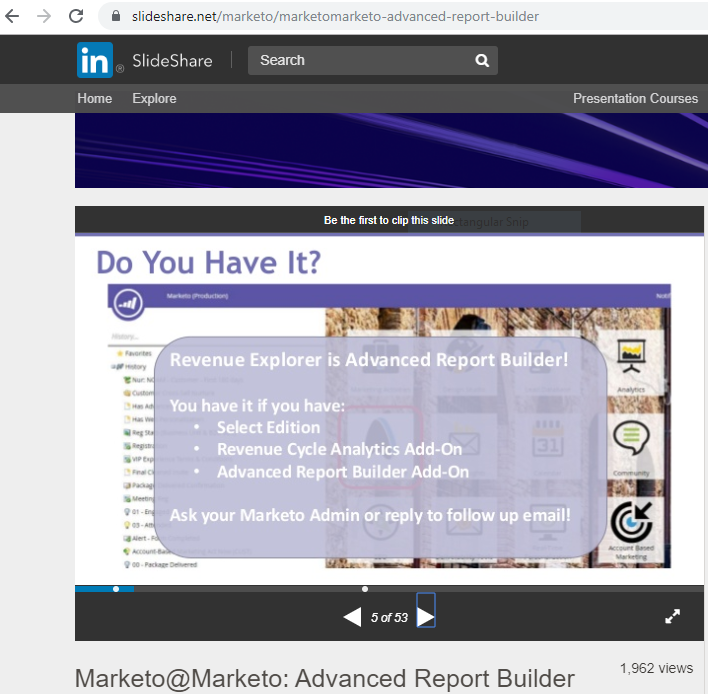The width and height of the screenshot is (708, 694).
Task: Click the browser back arrow
Action: tap(12, 16)
